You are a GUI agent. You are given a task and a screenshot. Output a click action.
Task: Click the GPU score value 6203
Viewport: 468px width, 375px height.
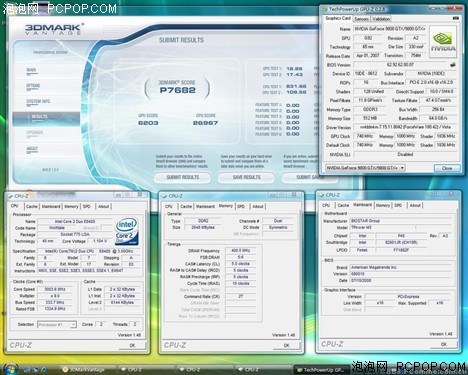pyautogui.click(x=148, y=123)
